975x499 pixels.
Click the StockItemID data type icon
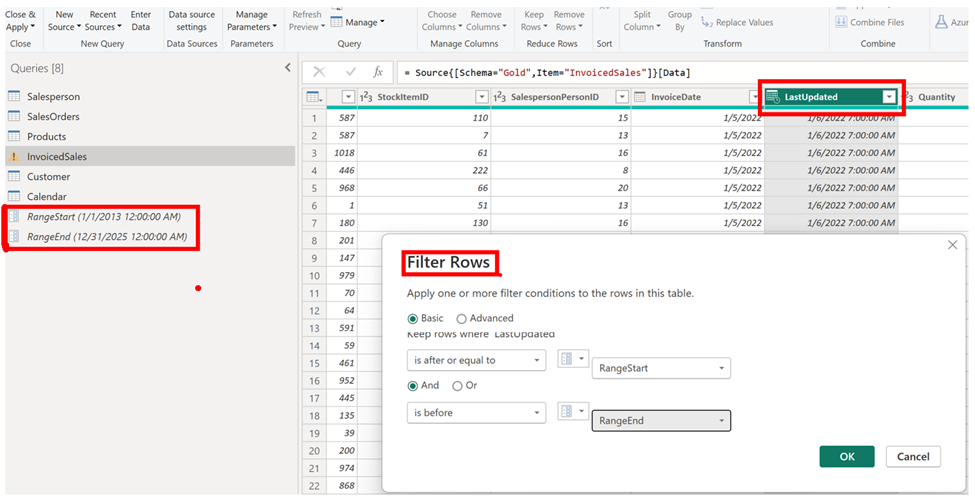tap(366, 97)
